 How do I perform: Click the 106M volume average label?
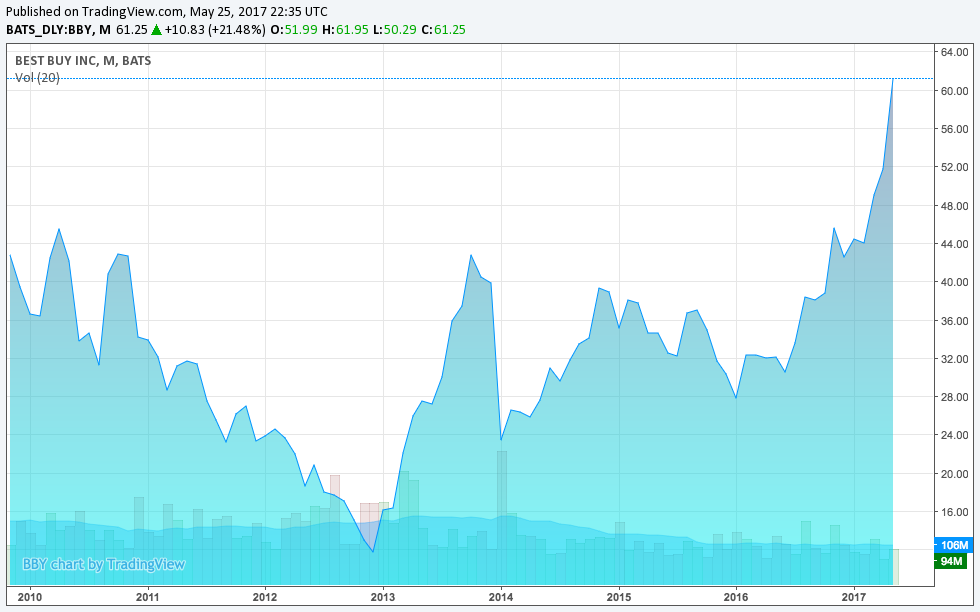point(954,545)
